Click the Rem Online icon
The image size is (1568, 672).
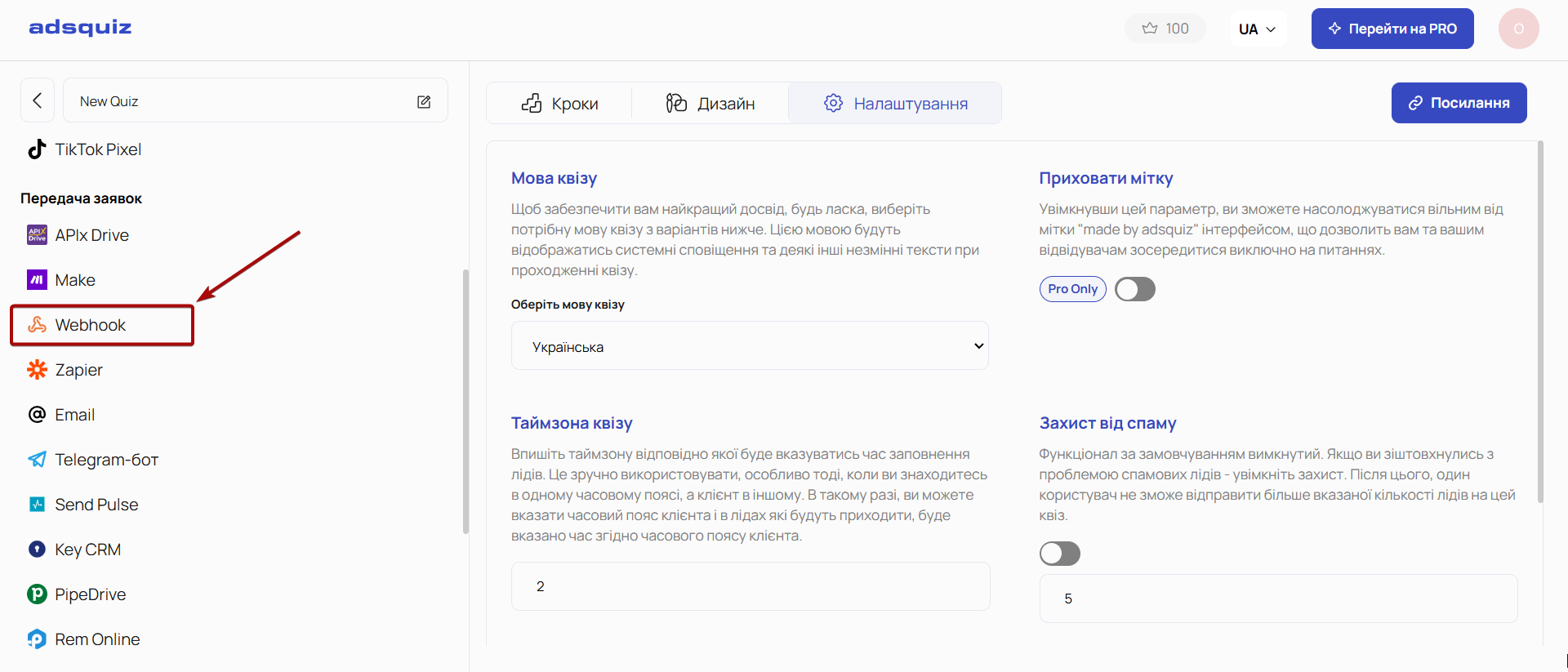tap(37, 639)
